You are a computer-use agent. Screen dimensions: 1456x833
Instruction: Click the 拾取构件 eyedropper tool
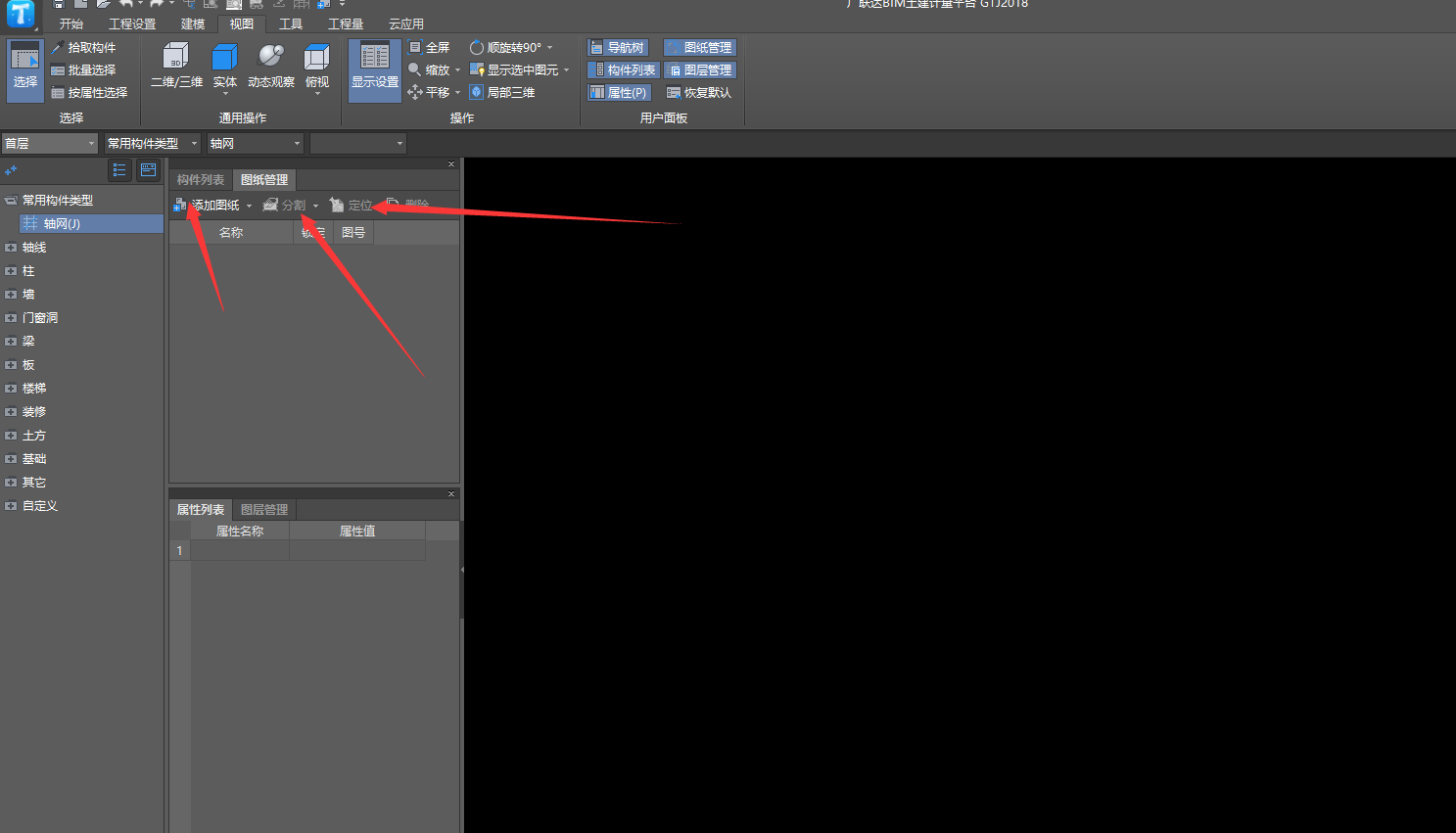coord(84,47)
